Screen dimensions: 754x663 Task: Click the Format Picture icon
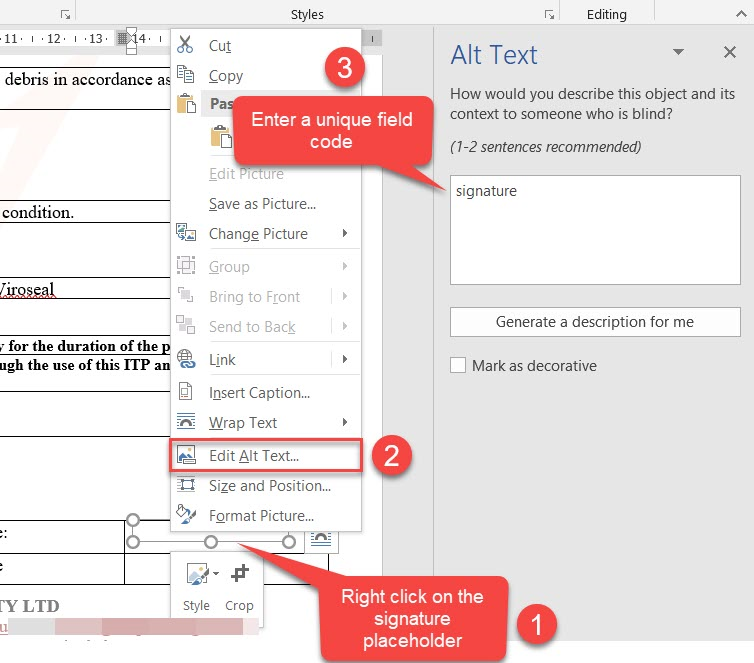(186, 515)
